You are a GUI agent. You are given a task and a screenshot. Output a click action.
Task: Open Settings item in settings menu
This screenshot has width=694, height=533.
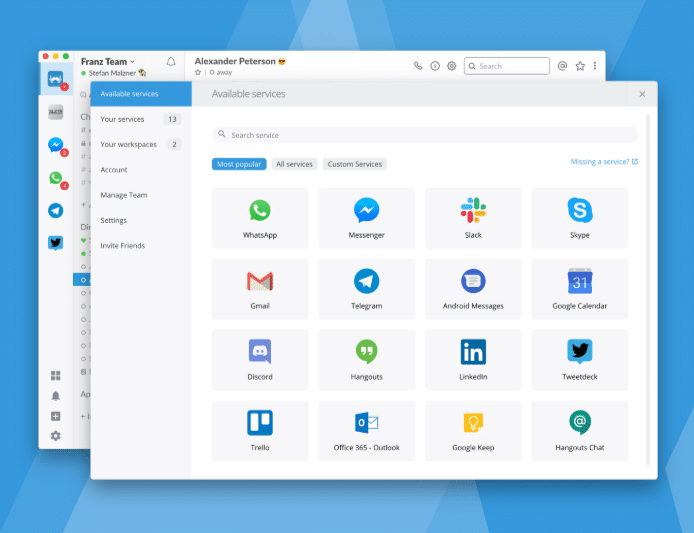[141, 220]
